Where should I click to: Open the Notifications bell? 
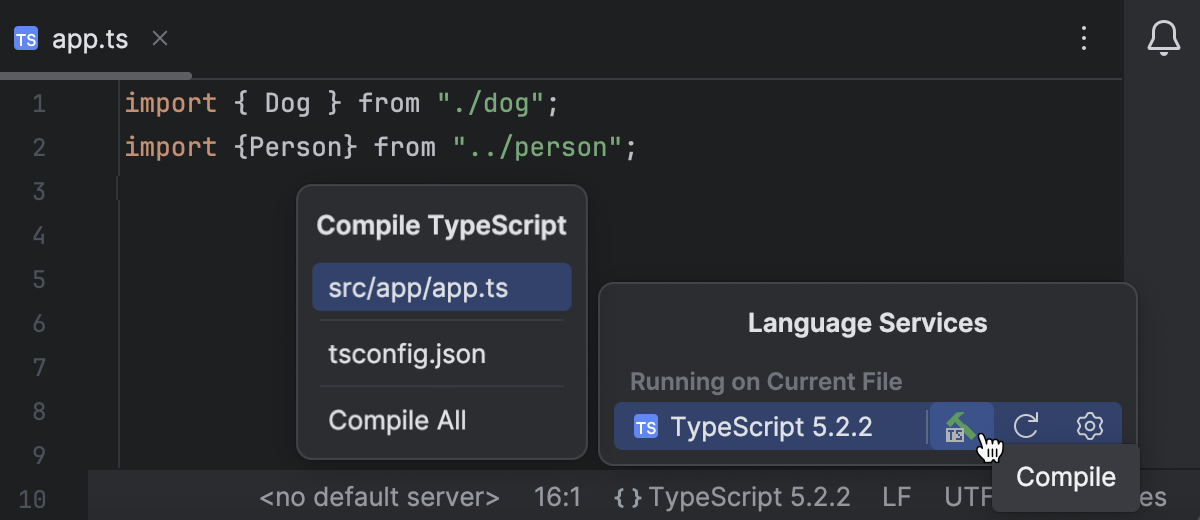1163,39
